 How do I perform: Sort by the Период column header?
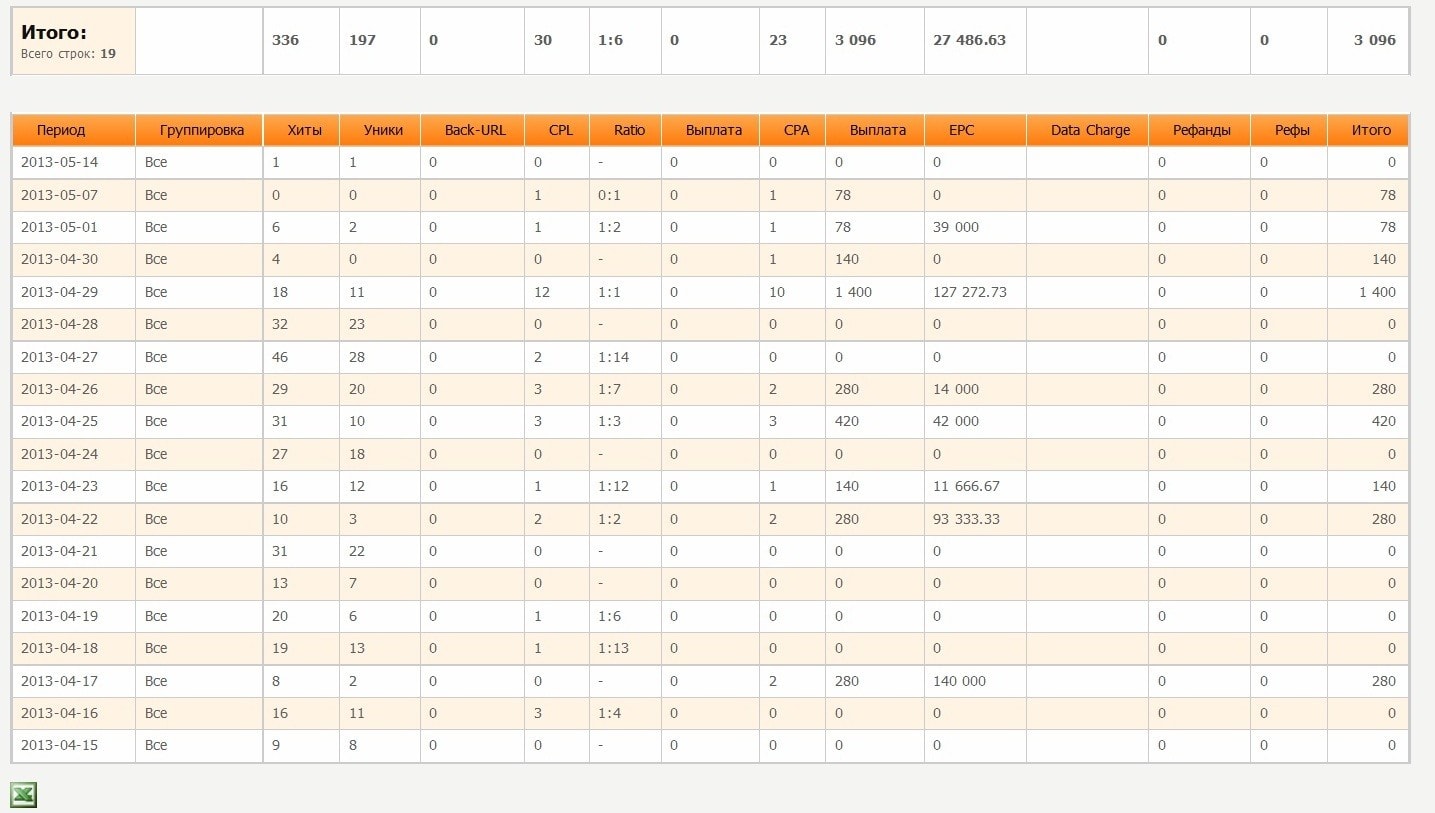(61, 130)
